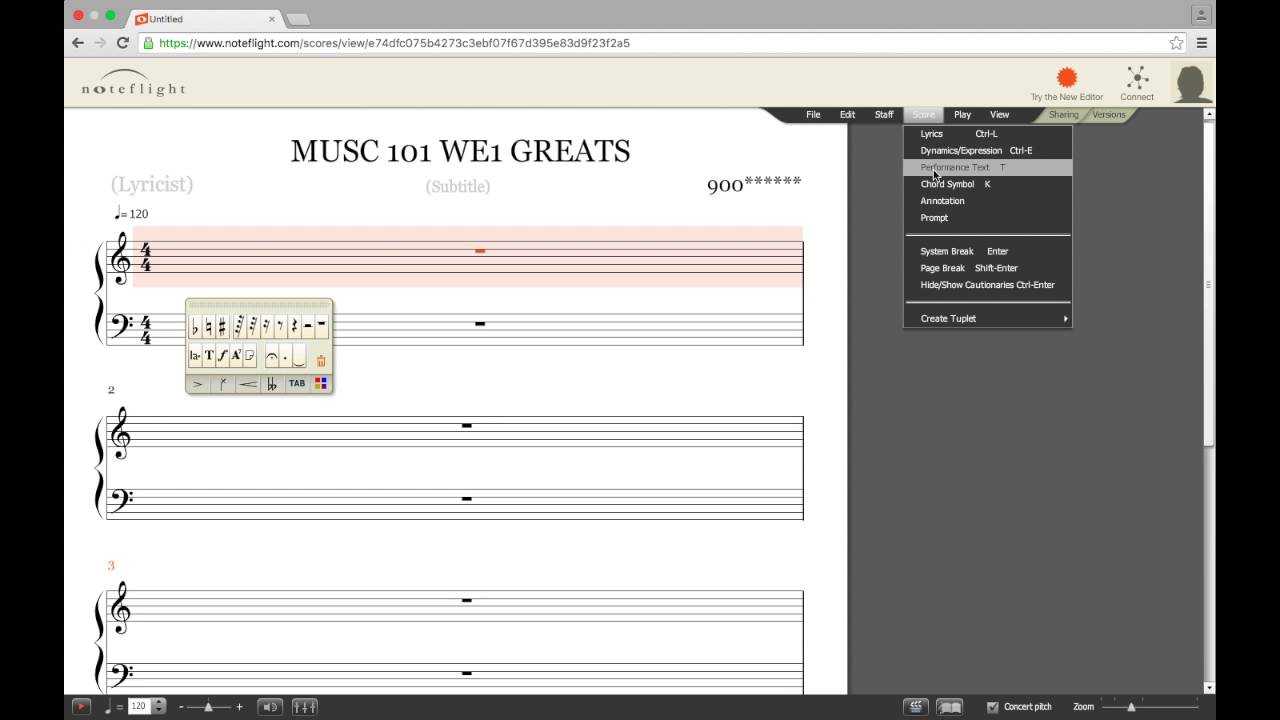Choose the eighth rest in the palette
Image resolution: width=1280 pixels, height=720 pixels.
click(x=281, y=326)
